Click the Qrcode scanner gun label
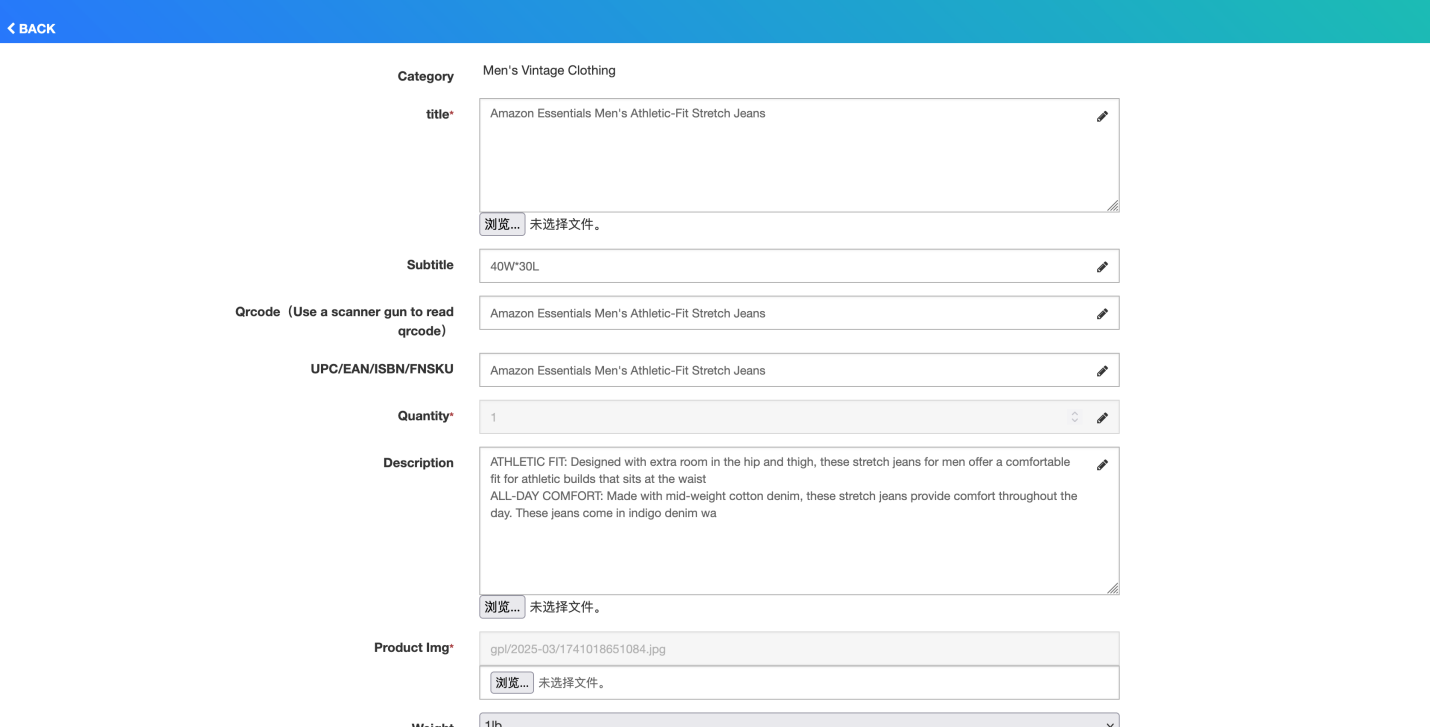The image size is (1430, 727). tap(344, 321)
